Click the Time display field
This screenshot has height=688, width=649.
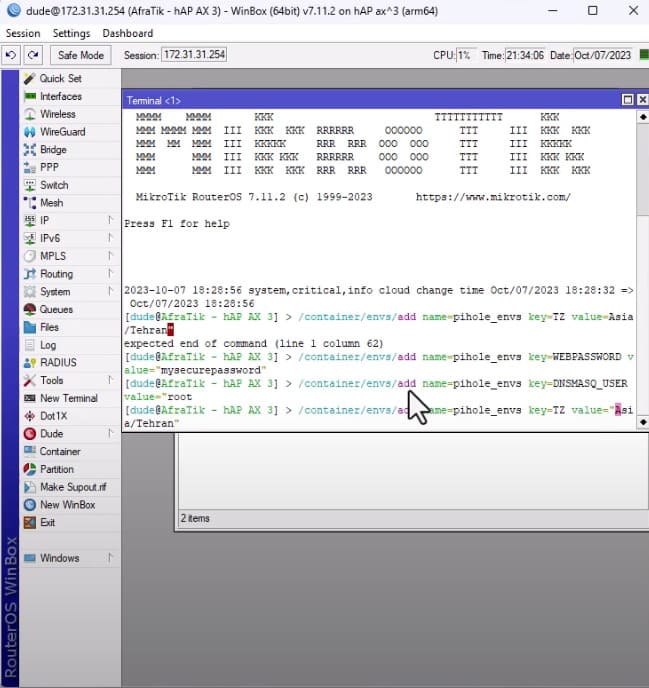tap(525, 55)
